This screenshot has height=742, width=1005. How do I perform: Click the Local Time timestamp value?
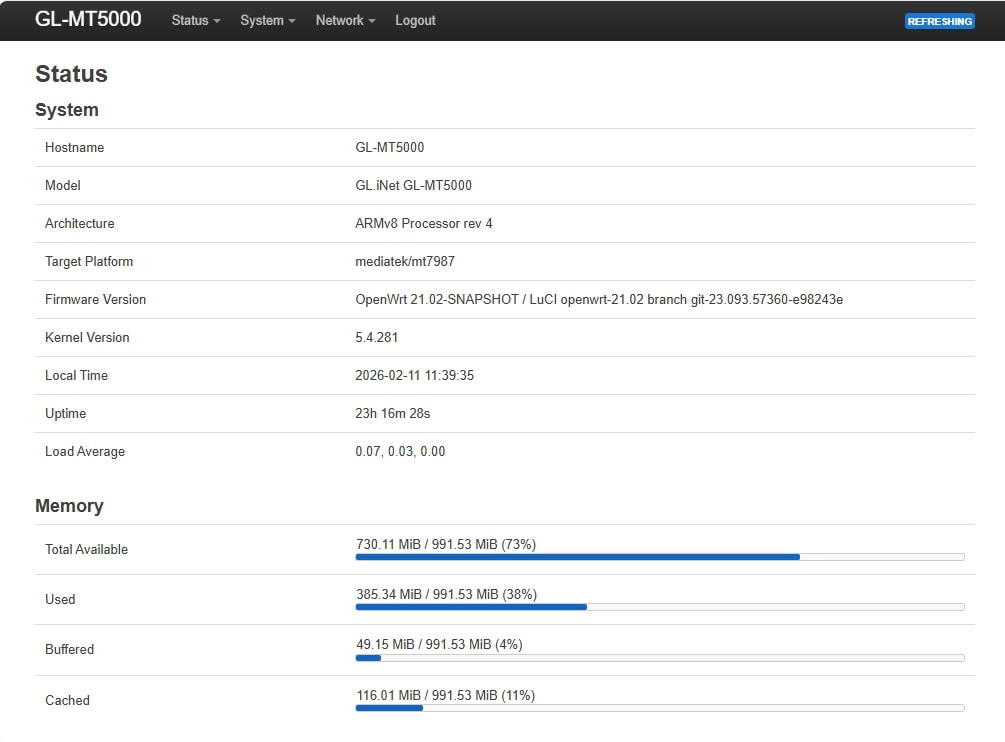click(x=414, y=375)
